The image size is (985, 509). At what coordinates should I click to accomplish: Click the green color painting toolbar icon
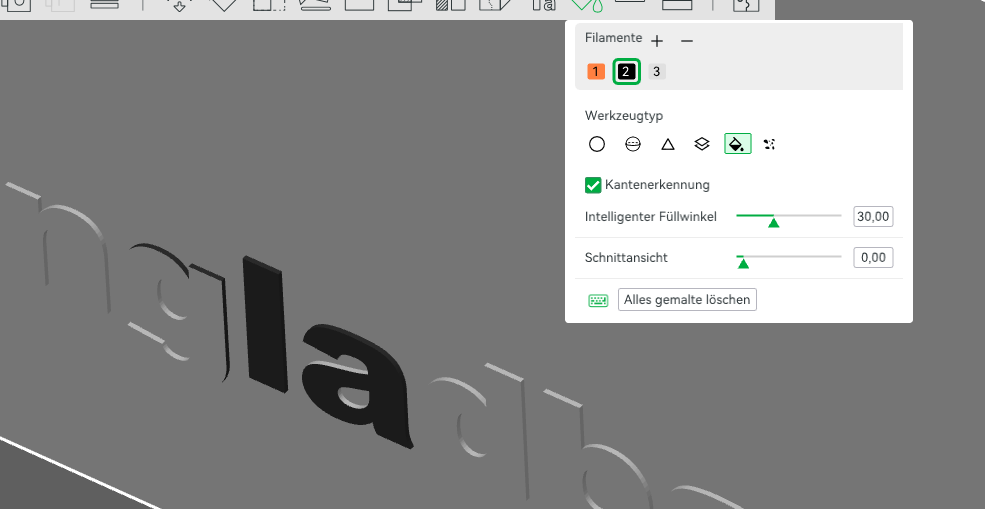[586, 5]
